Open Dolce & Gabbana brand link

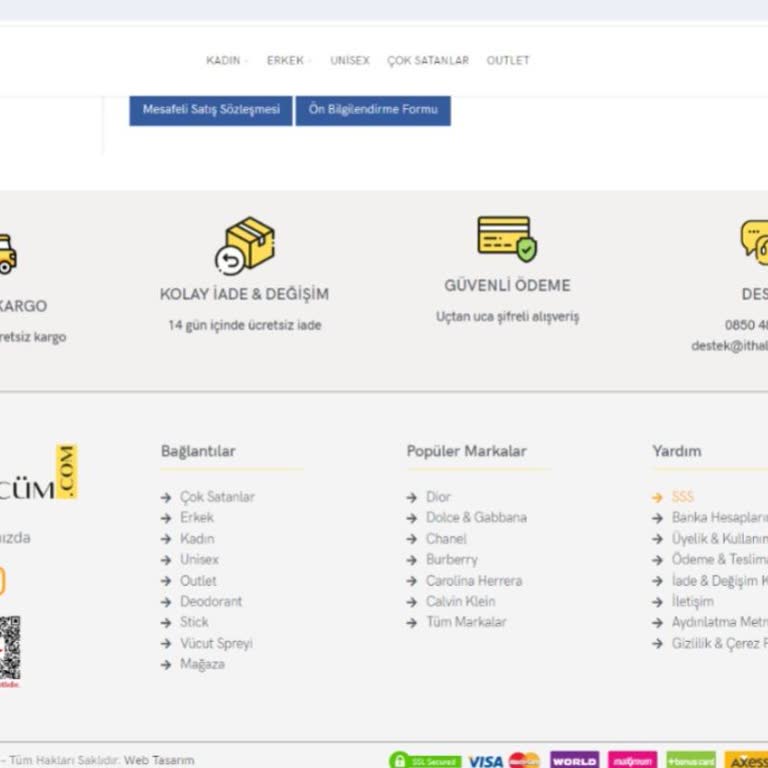pos(476,517)
